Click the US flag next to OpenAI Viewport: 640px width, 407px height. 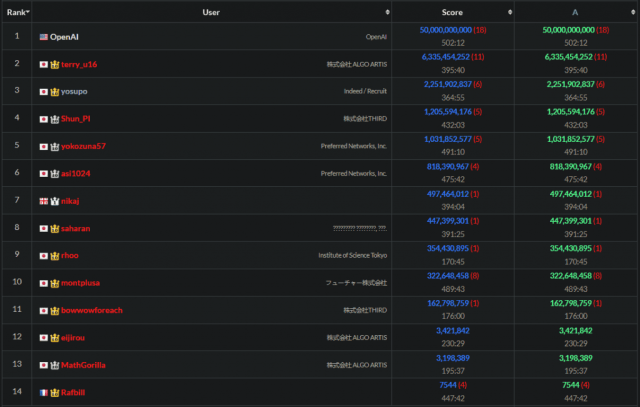[x=44, y=37]
